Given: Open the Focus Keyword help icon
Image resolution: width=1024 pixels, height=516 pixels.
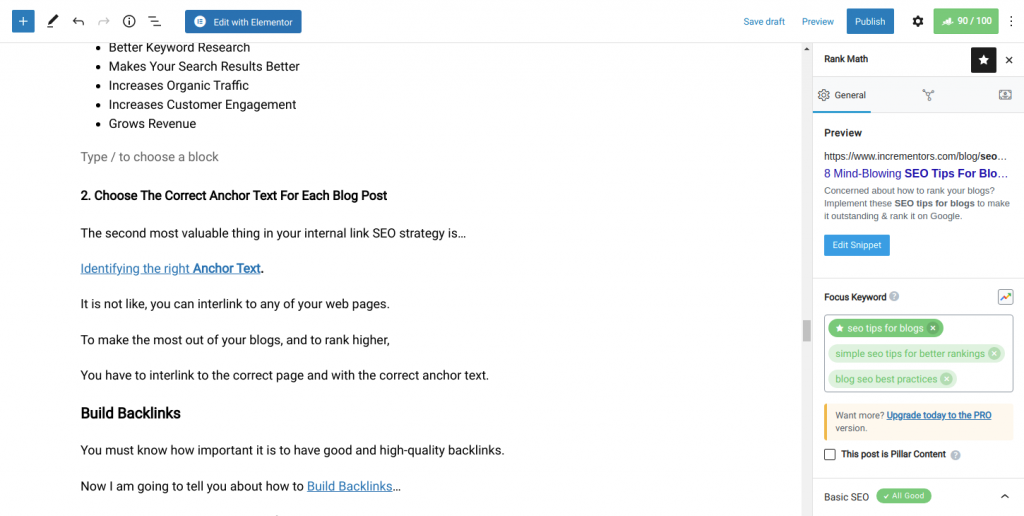Looking at the screenshot, I should [894, 297].
